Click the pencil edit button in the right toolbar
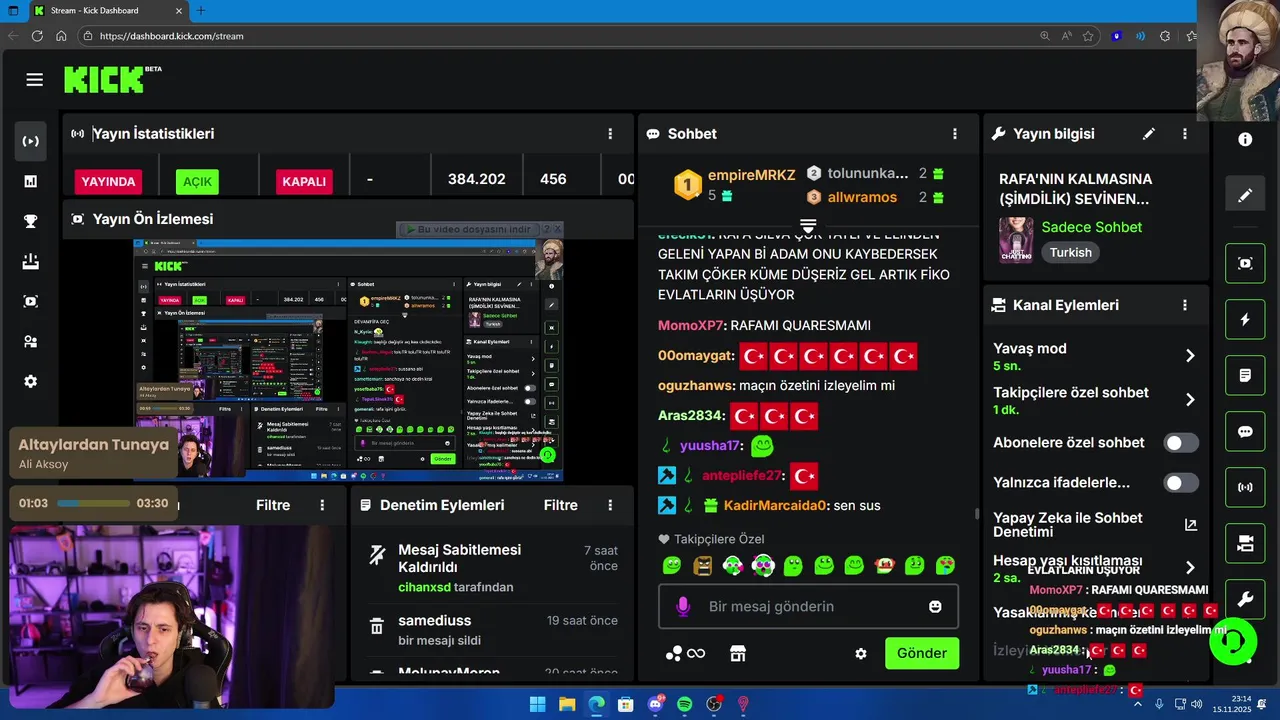 pyautogui.click(x=1245, y=195)
